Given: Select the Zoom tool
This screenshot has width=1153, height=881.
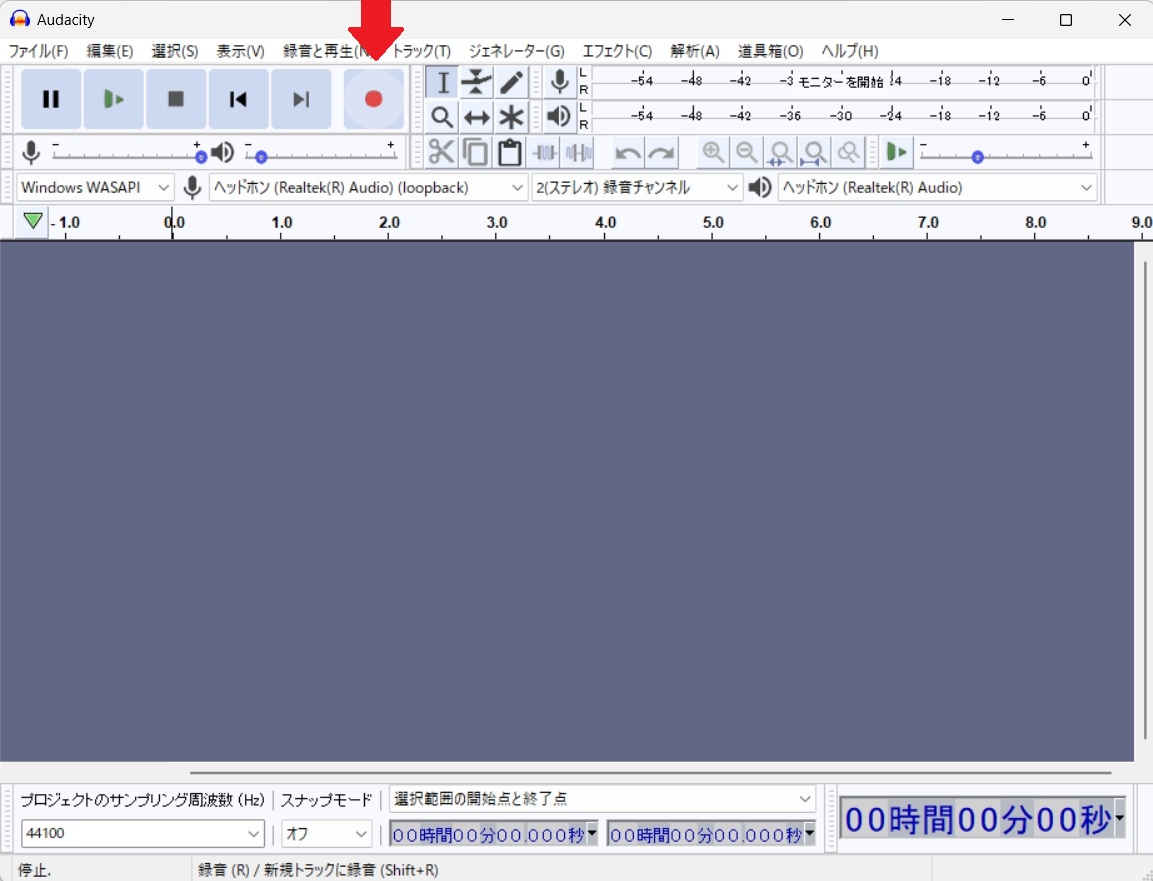Looking at the screenshot, I should coord(441,116).
